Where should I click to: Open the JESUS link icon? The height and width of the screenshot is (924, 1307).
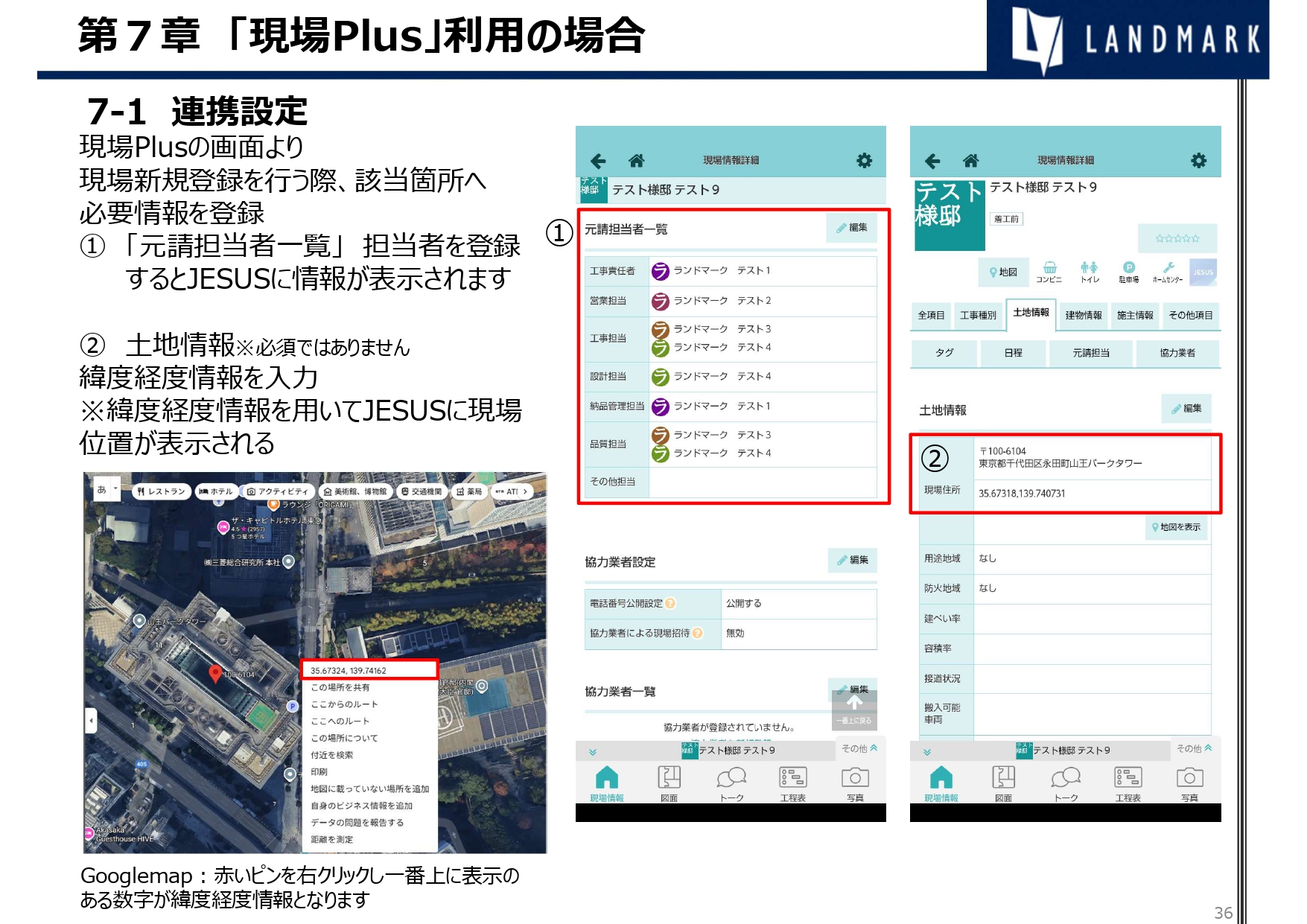(x=1203, y=272)
